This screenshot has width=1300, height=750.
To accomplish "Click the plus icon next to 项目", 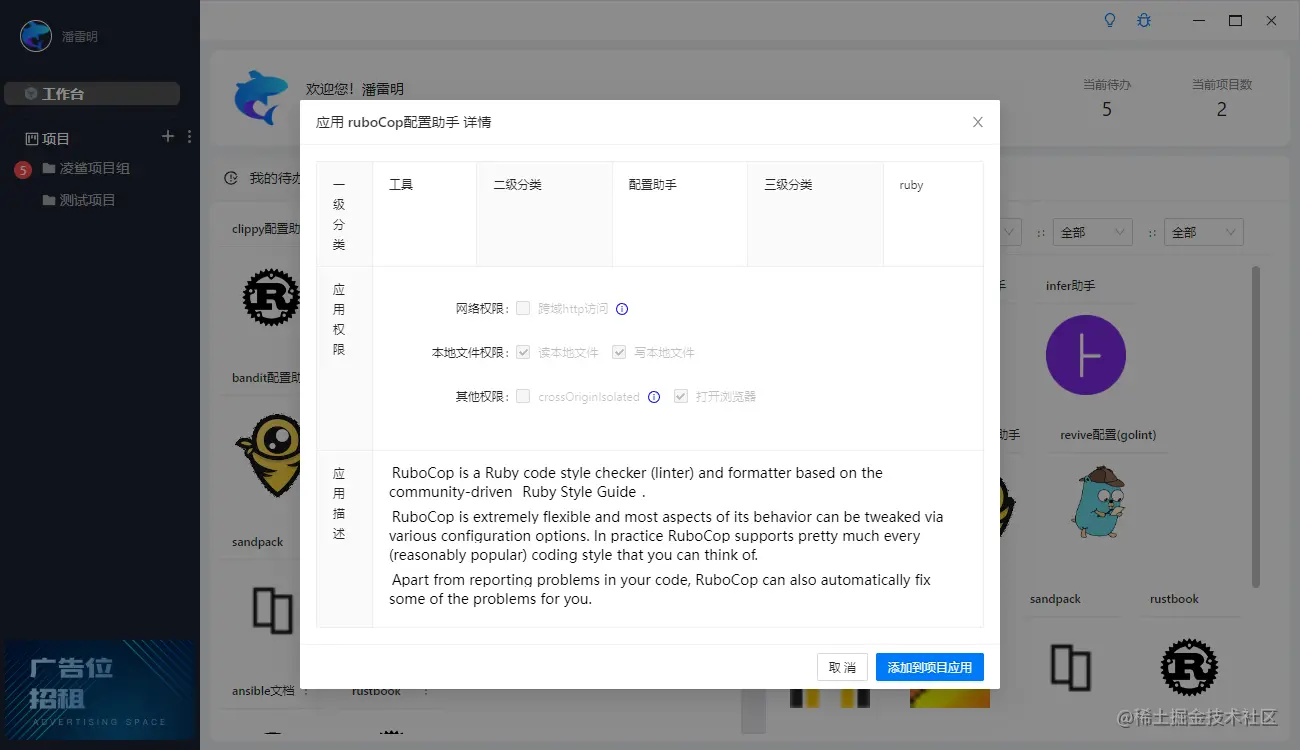I will tap(168, 136).
